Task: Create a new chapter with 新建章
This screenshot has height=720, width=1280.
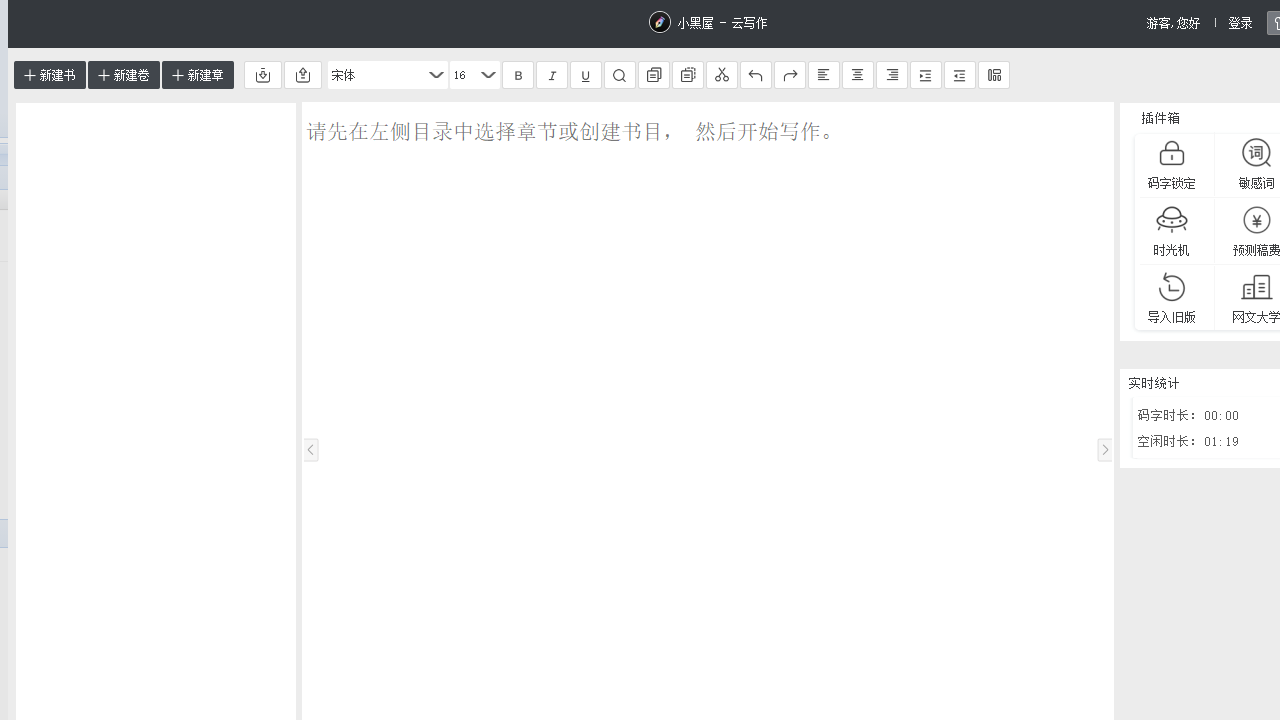Action: [198, 75]
